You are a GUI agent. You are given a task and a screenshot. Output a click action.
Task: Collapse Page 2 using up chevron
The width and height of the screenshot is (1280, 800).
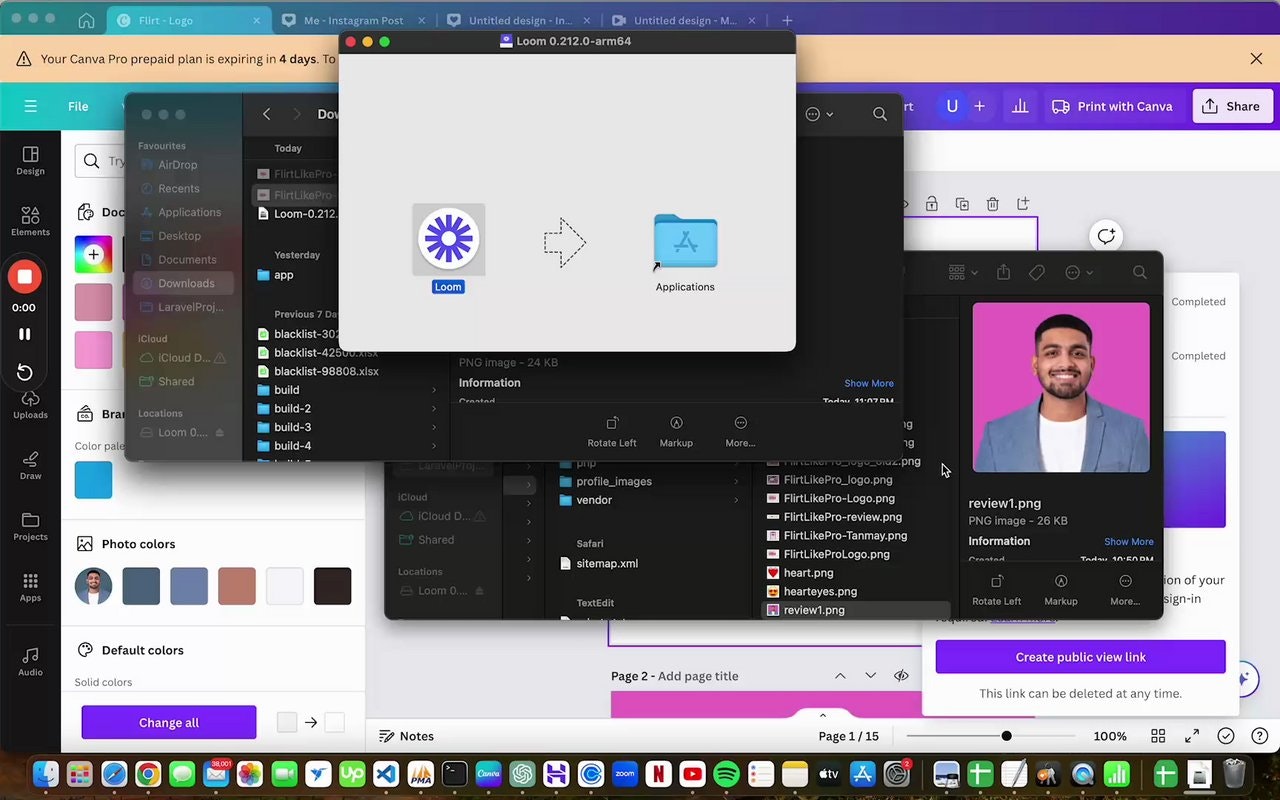pyautogui.click(x=840, y=676)
